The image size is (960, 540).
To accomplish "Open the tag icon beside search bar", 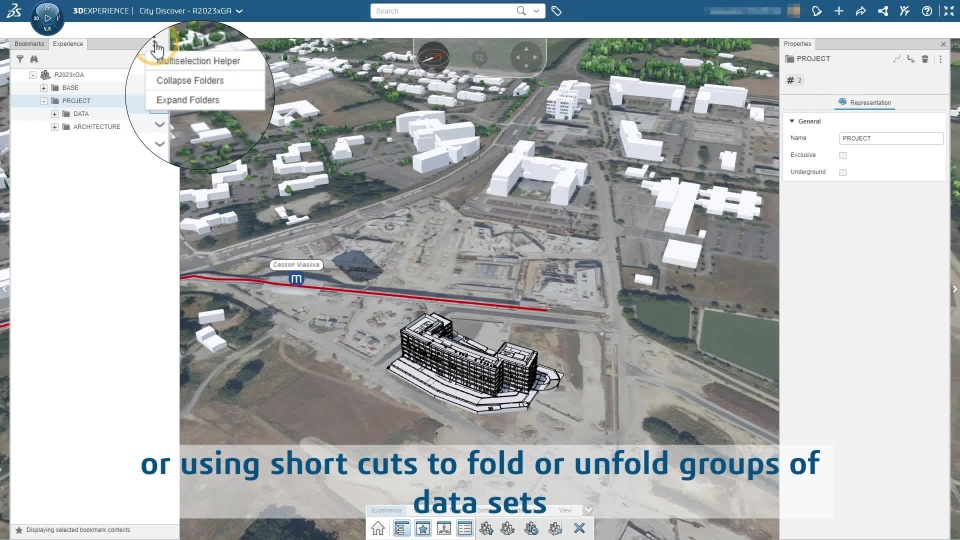I will pyautogui.click(x=556, y=11).
